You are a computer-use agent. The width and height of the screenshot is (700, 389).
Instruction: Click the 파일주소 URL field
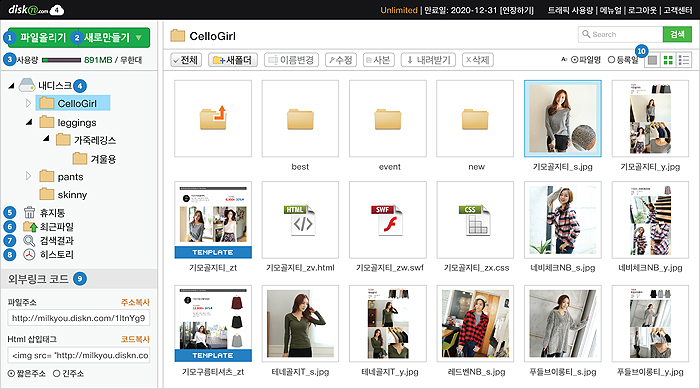click(x=79, y=318)
